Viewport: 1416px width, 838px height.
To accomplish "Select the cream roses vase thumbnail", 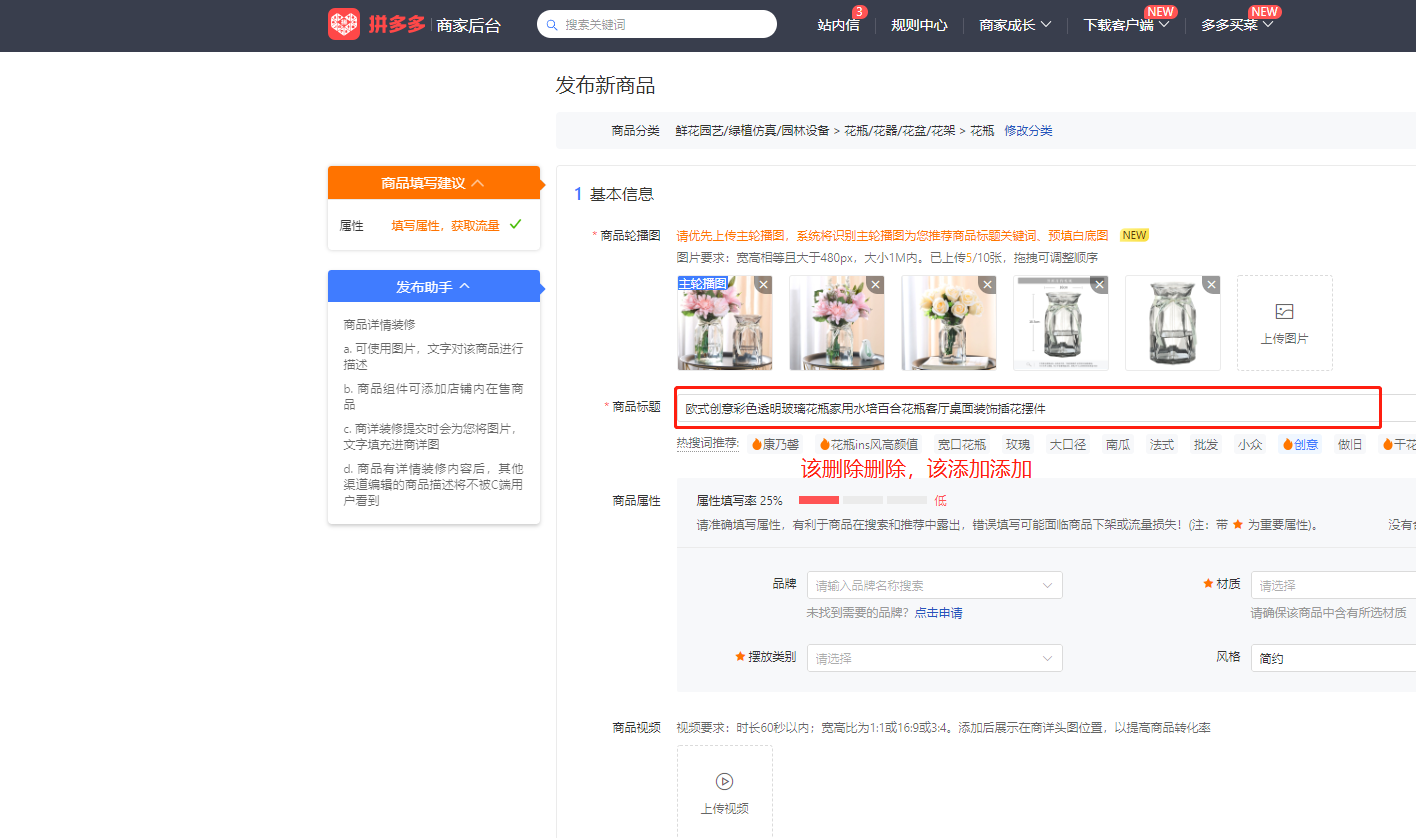I will tap(949, 323).
